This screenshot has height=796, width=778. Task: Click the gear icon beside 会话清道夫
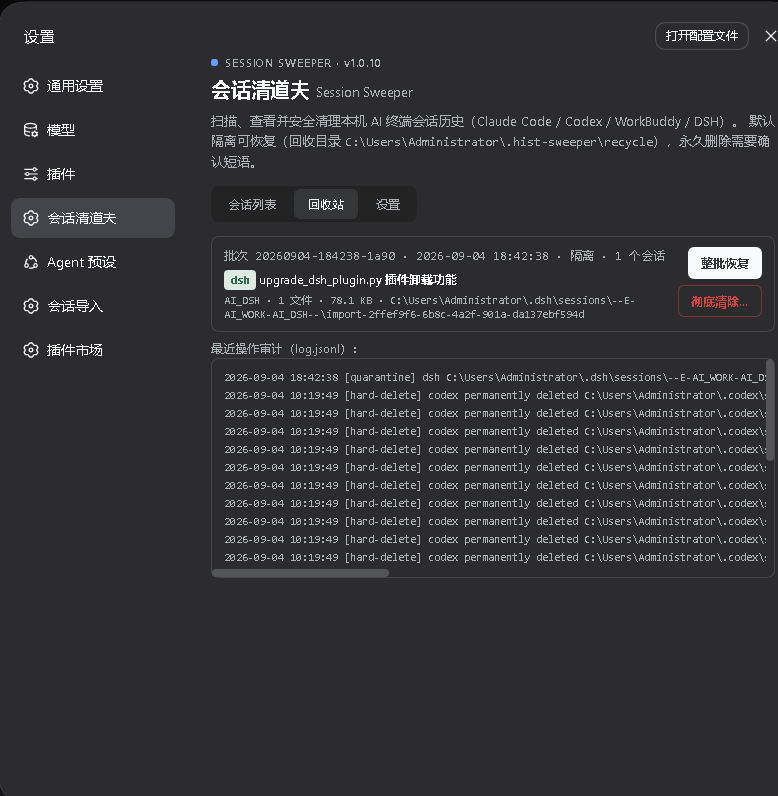coord(31,218)
